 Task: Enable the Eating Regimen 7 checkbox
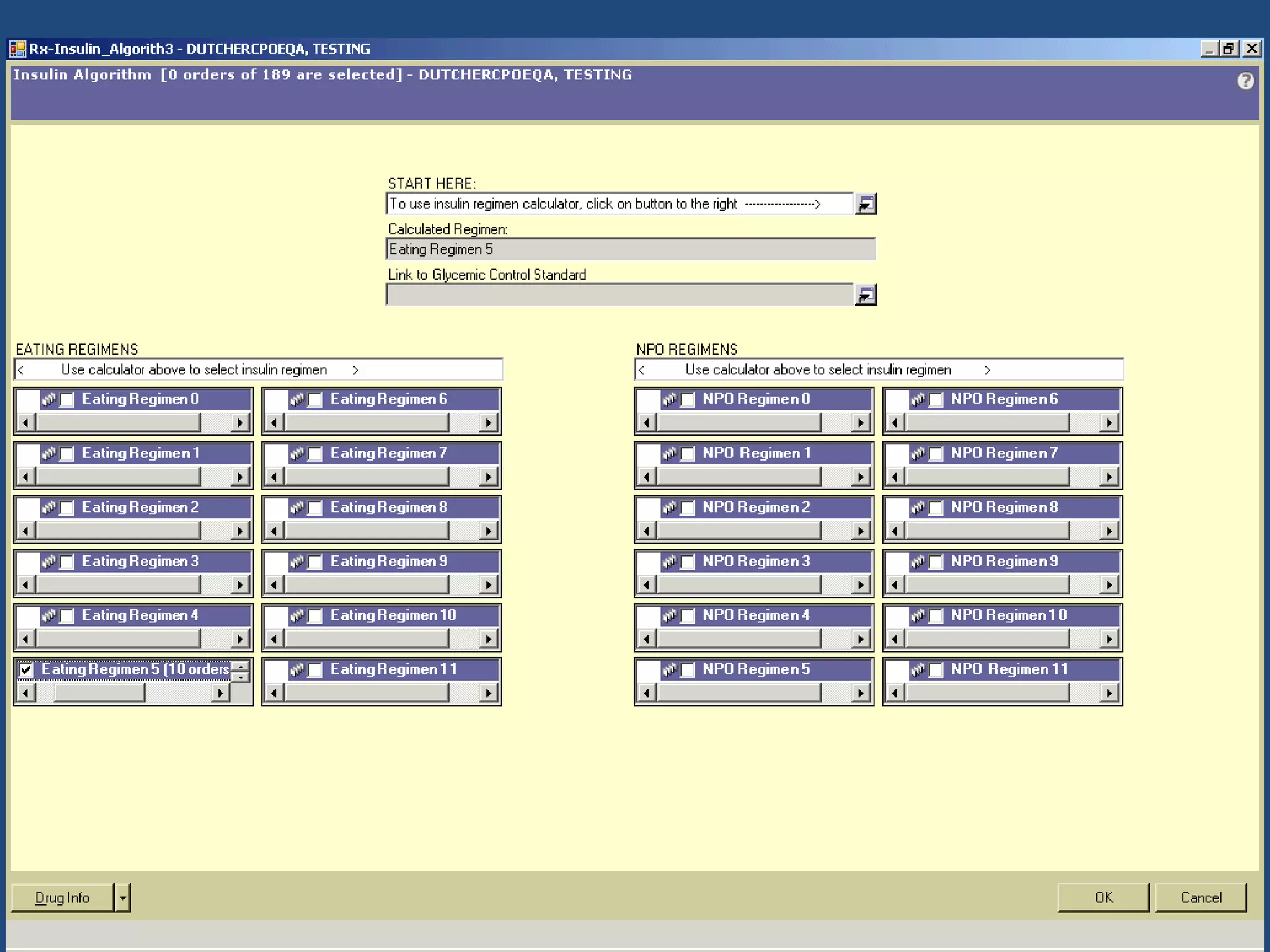point(316,454)
